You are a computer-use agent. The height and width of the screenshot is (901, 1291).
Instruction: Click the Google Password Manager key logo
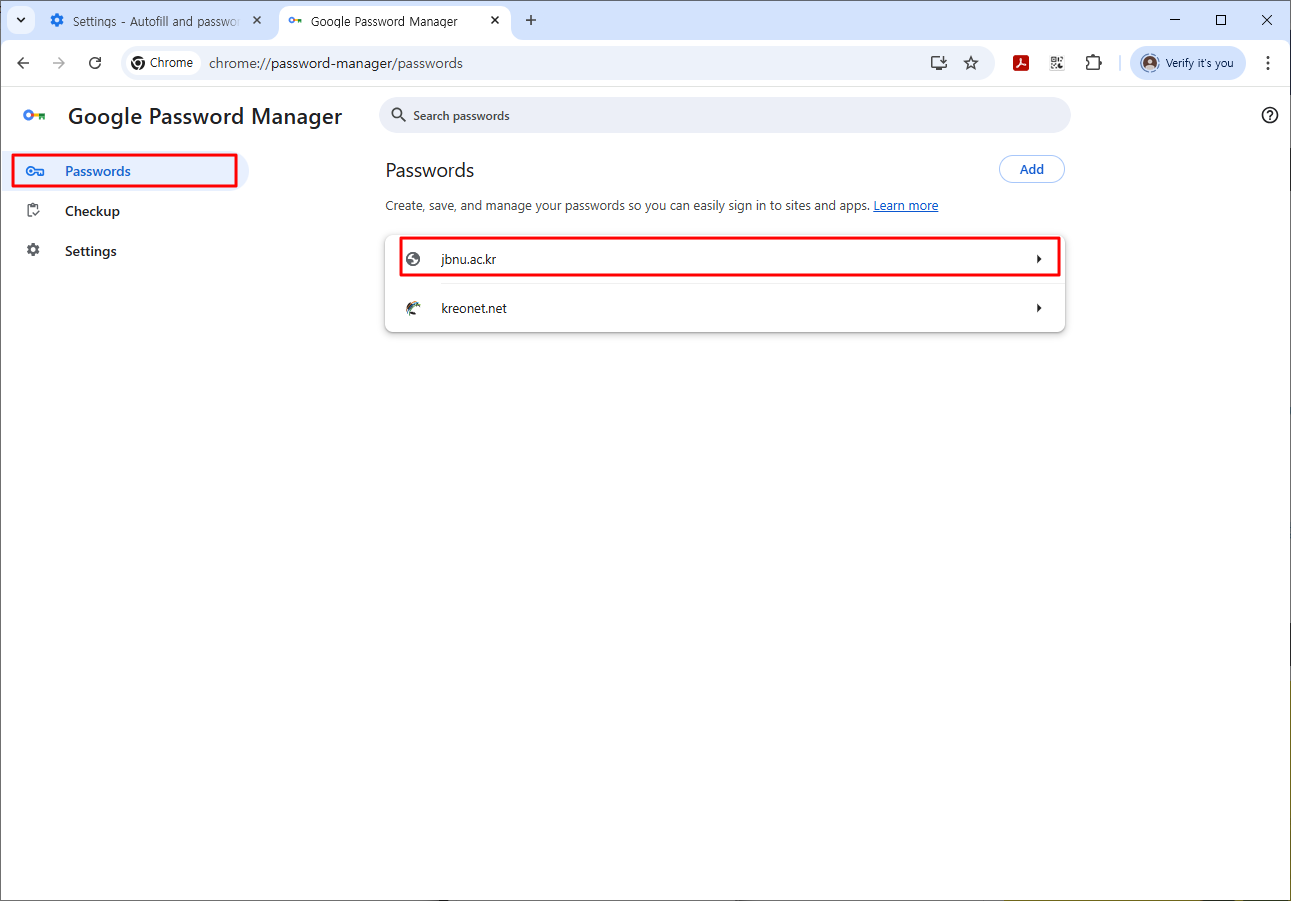pos(34,116)
